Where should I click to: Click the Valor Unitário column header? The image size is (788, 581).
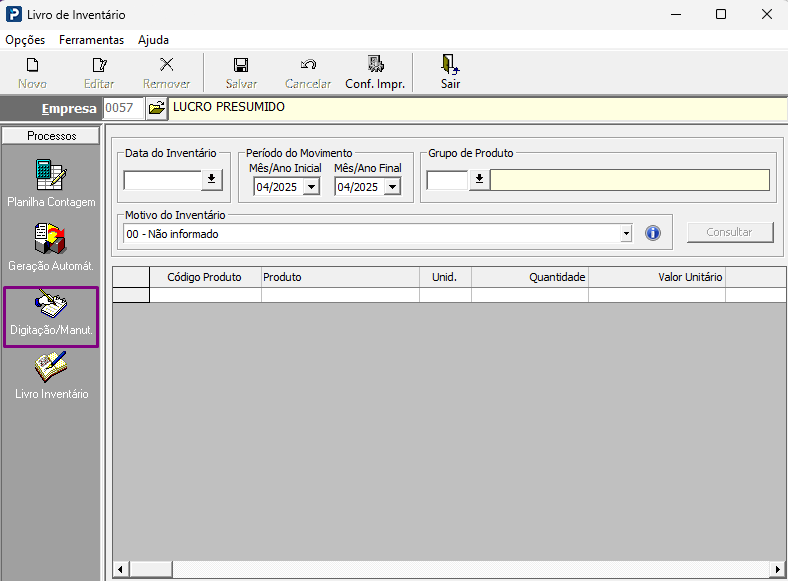tap(657, 277)
